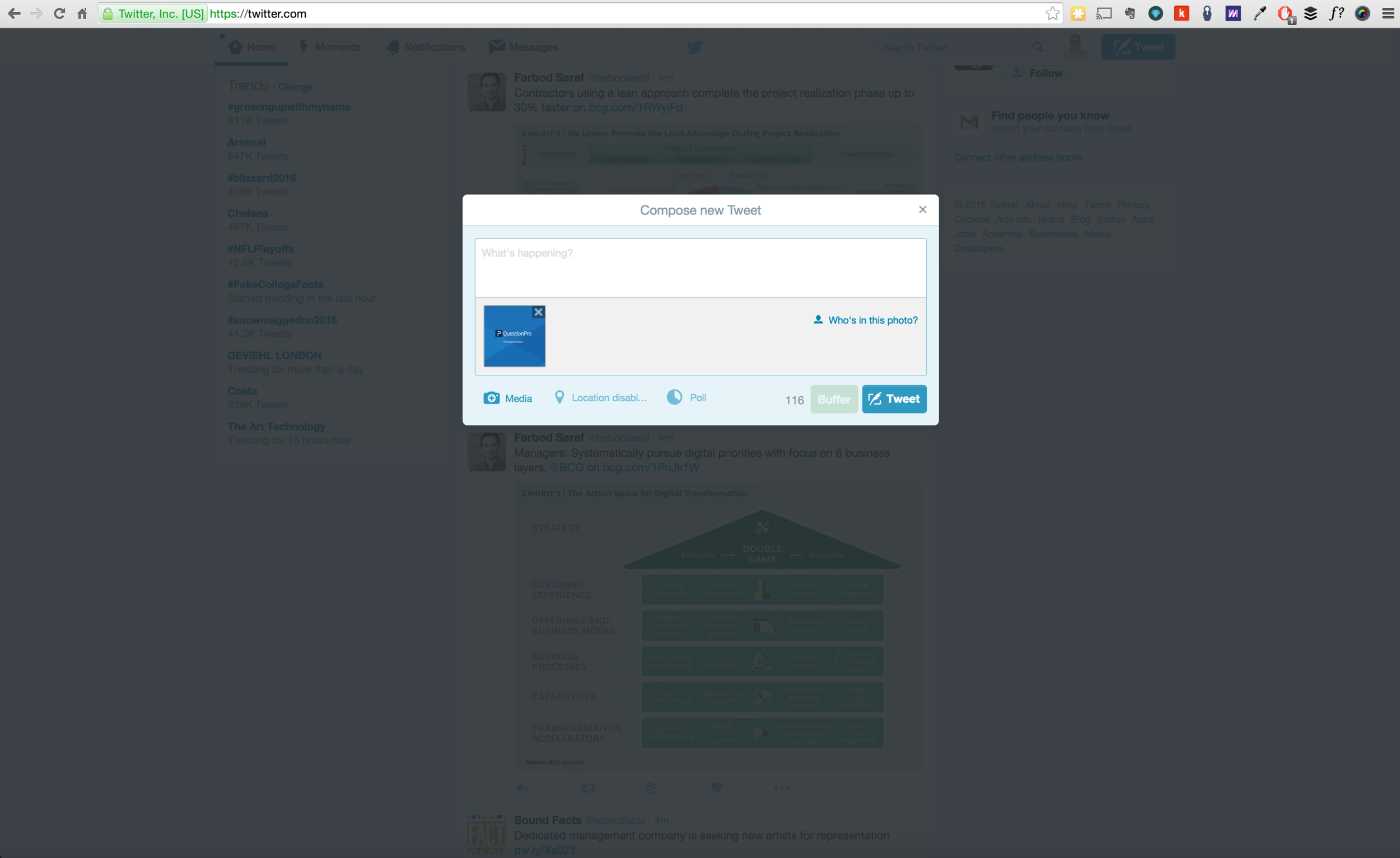Image resolution: width=1400 pixels, height=858 pixels.
Task: Remove the attached QuestionPro image
Action: 538,312
